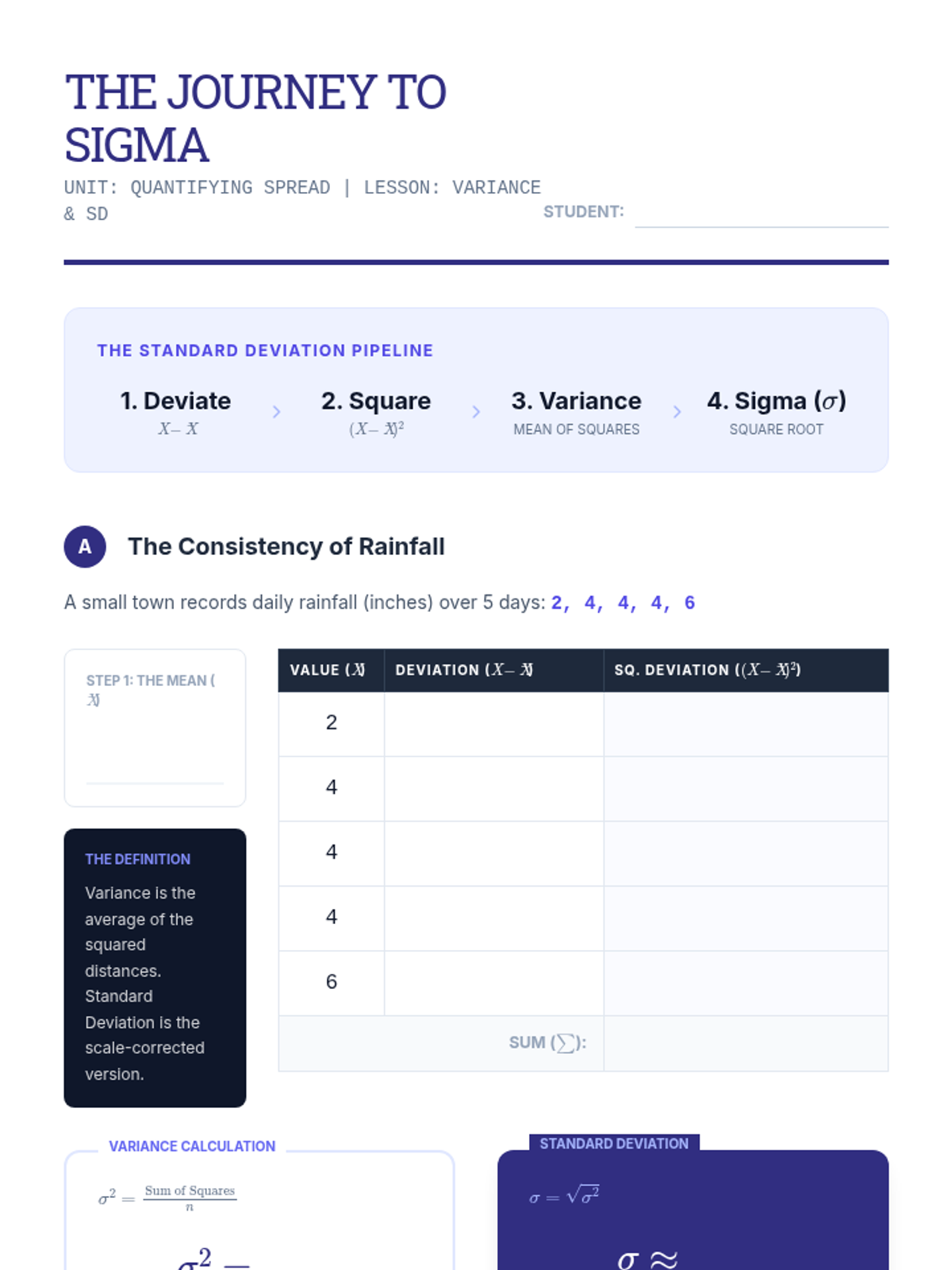This screenshot has width=952, height=1270.
Task: Click the "Standard Deviation" box label
Action: tap(614, 1143)
